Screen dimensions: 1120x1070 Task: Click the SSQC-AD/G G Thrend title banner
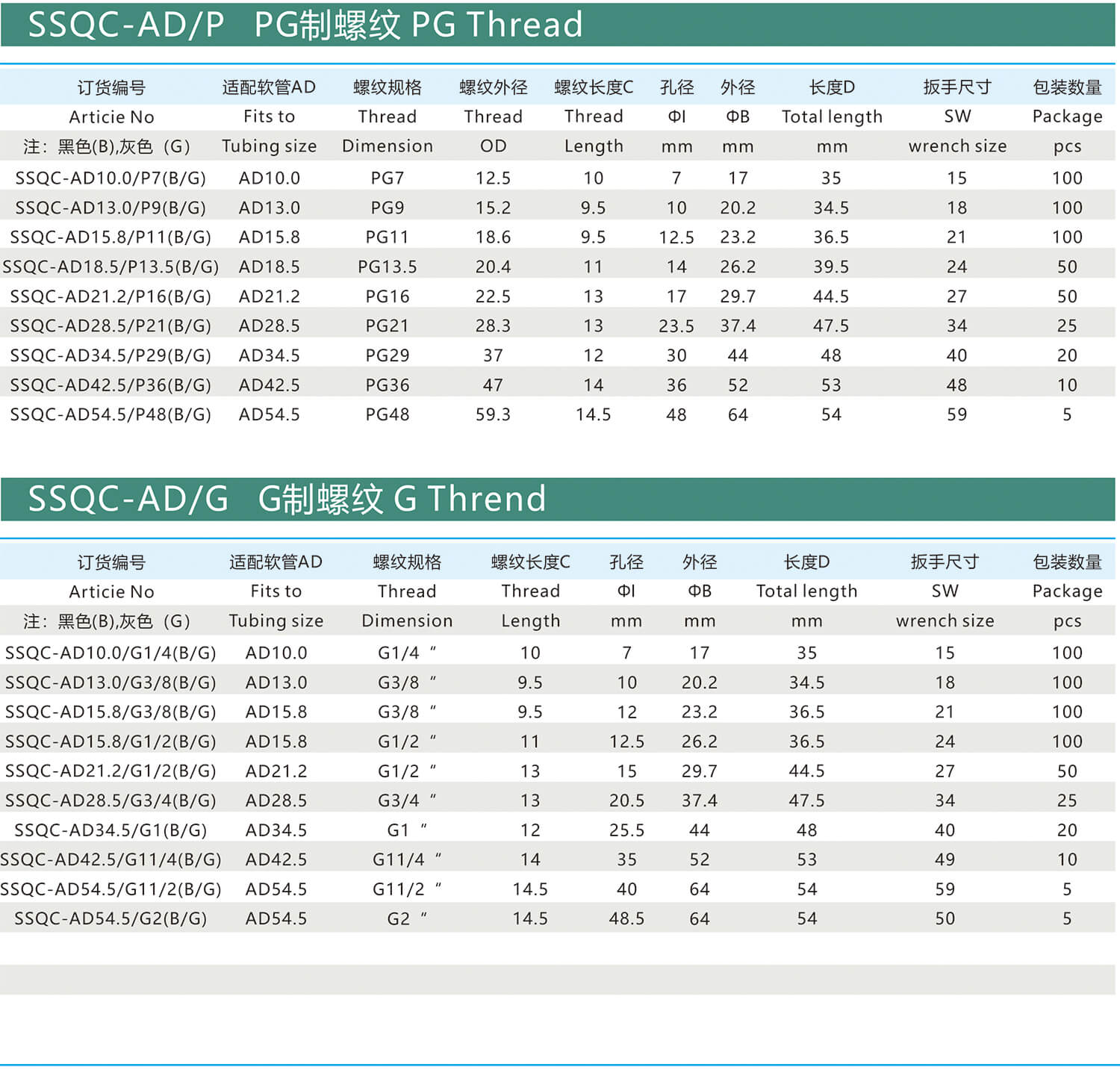click(x=287, y=499)
